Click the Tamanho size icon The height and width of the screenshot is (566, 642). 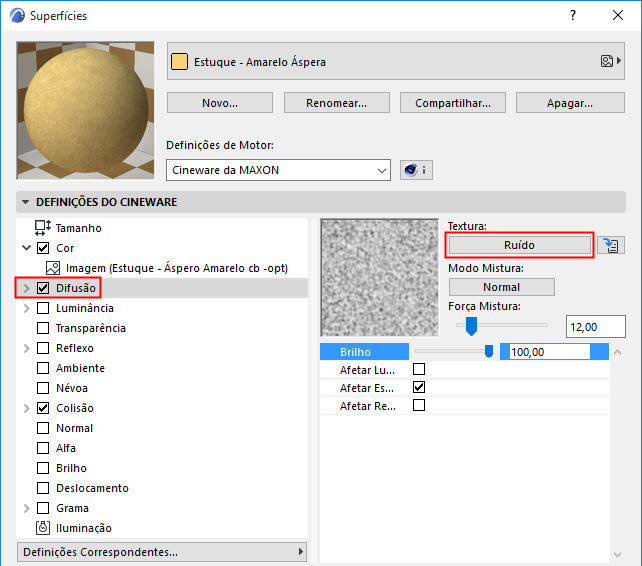(x=43, y=228)
